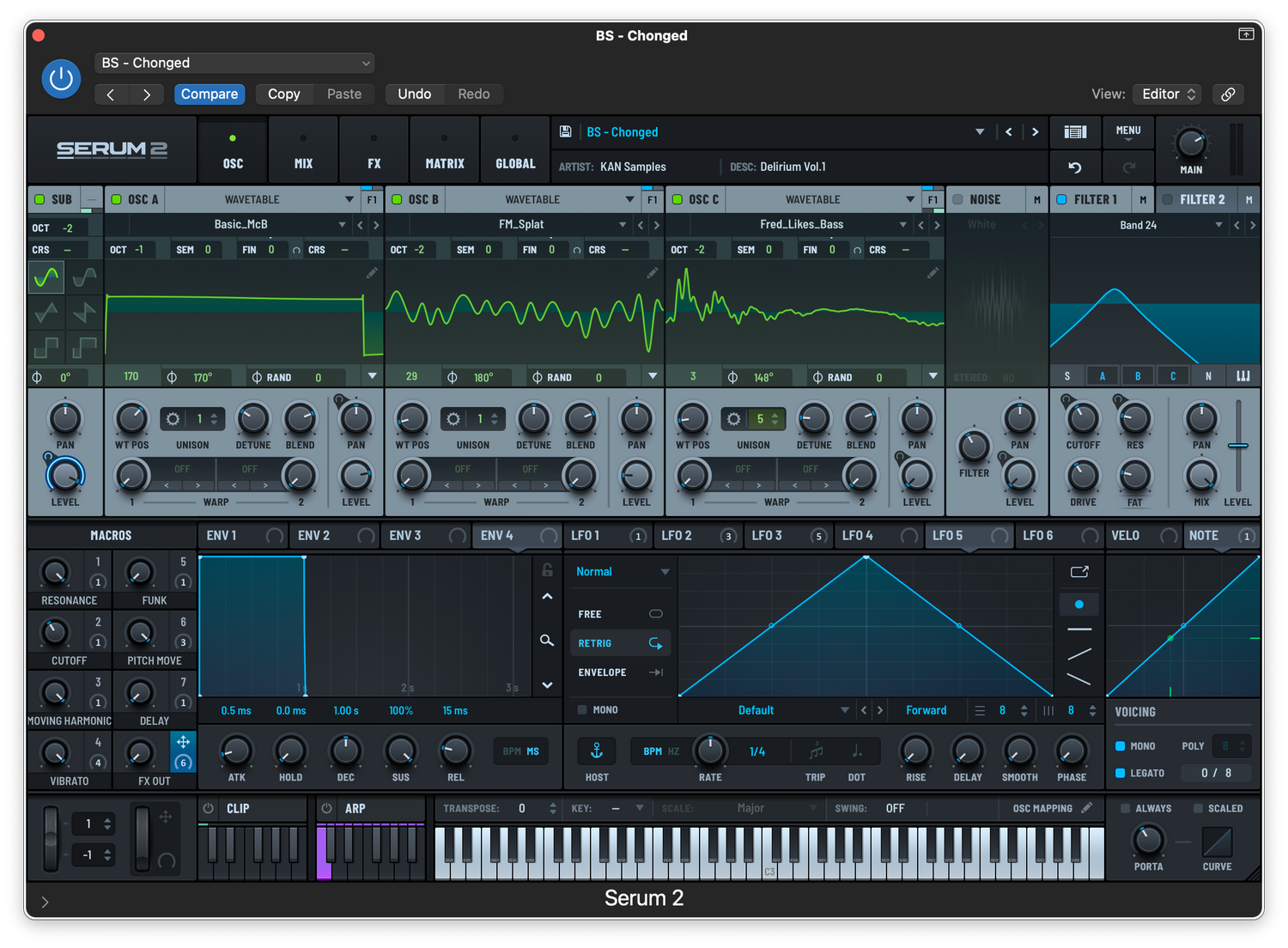Select the sine wave sub shape

click(46, 277)
